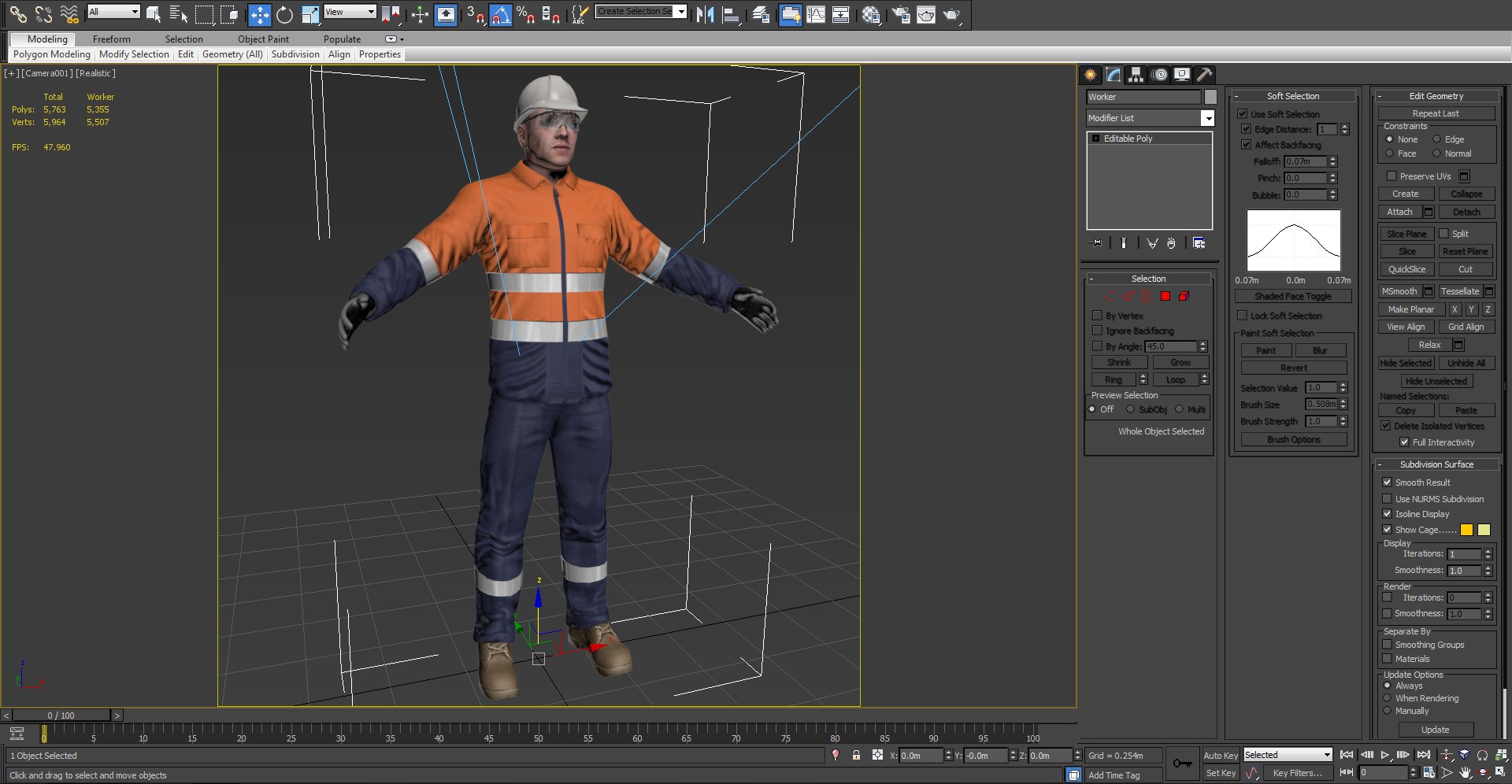Click the MSmooth button
The height and width of the screenshot is (784, 1512).
1399,291
